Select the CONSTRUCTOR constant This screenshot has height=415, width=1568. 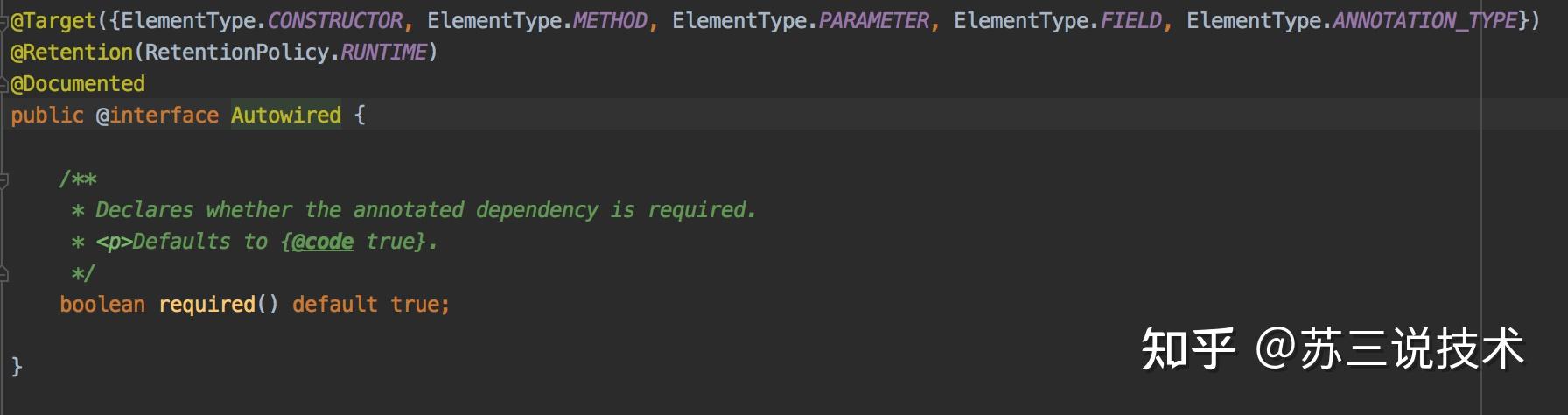[334, 21]
